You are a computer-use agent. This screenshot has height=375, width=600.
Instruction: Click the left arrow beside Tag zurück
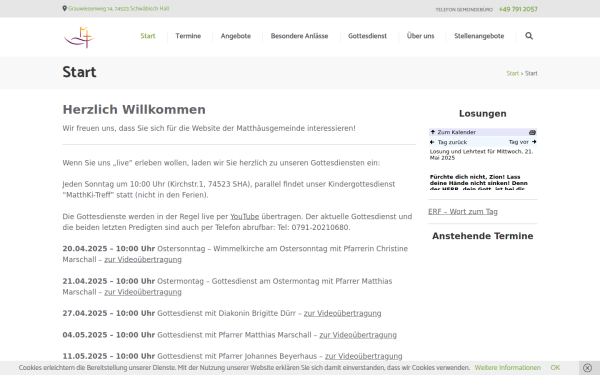[432, 142]
